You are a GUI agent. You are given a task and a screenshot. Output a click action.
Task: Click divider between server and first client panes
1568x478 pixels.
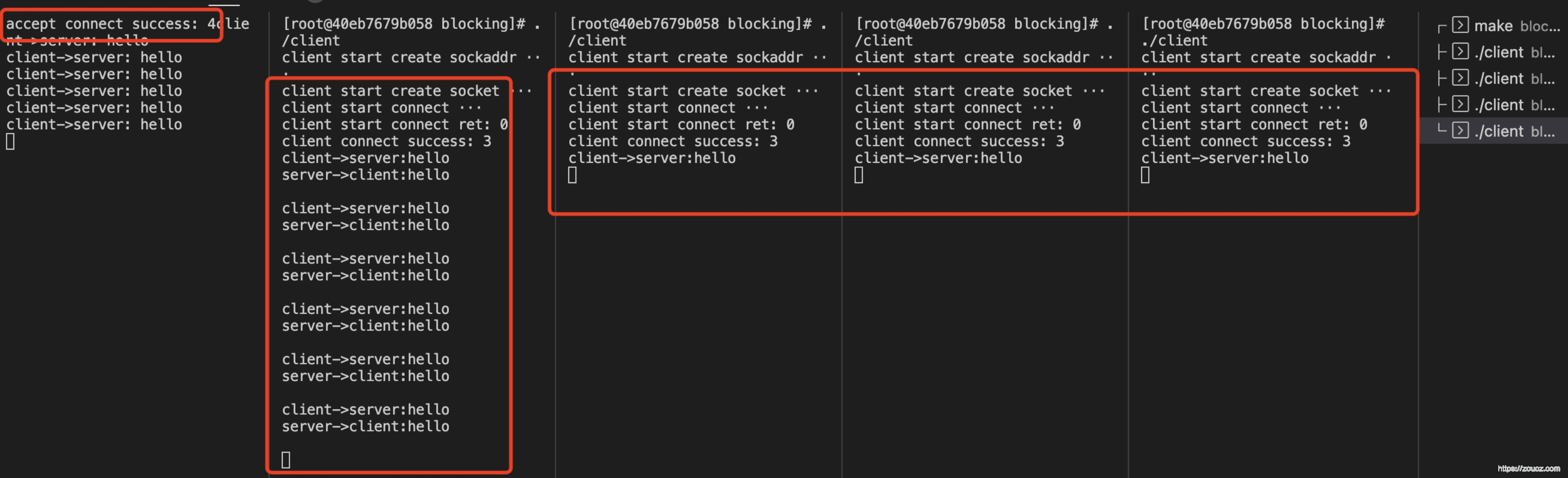pyautogui.click(x=269, y=243)
